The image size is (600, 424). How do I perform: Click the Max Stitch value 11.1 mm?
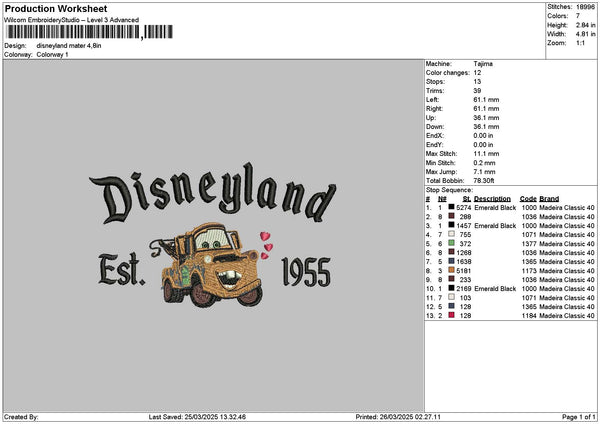click(486, 154)
